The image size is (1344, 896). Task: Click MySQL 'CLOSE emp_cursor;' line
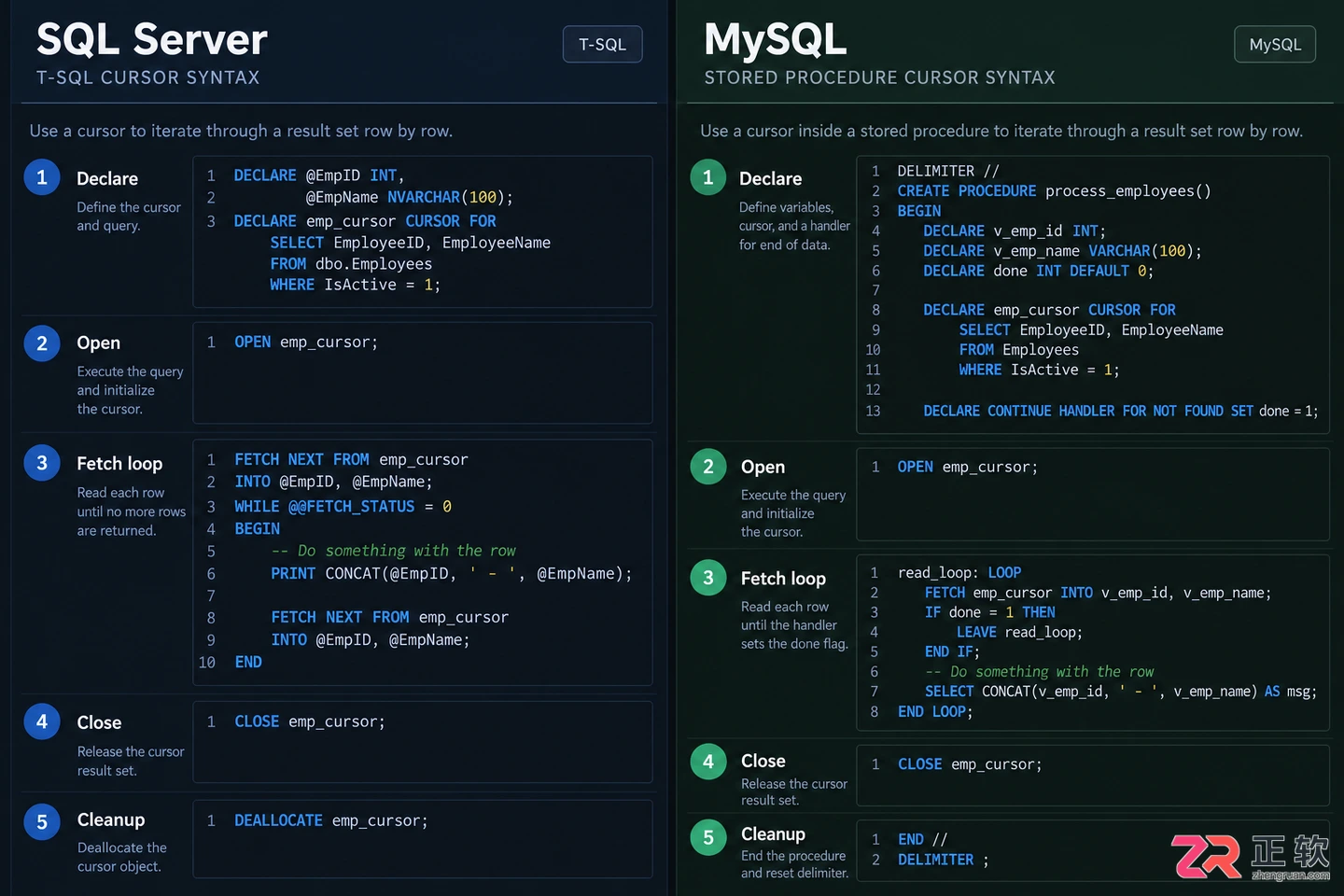tap(970, 764)
